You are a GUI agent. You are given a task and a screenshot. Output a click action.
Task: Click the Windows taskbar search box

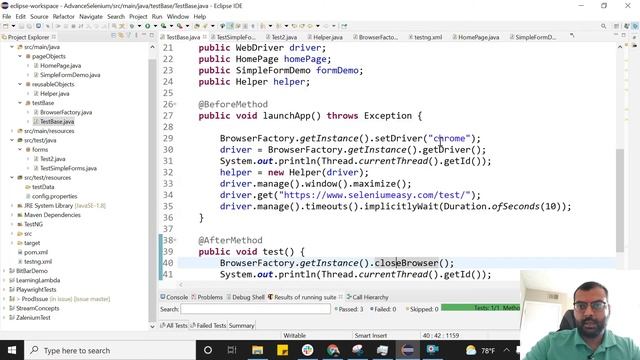tap(110, 350)
